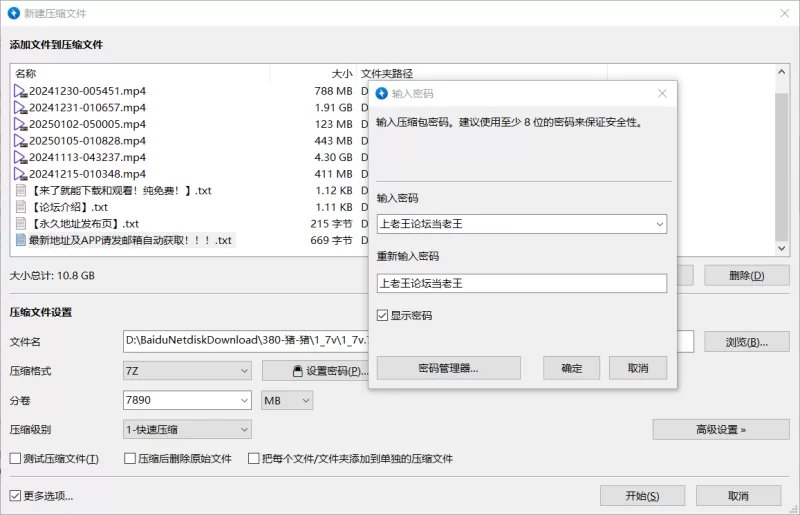Image resolution: width=800 pixels, height=515 pixels.
Task: Select file 20241215-010348.mp4
Action: (87, 174)
